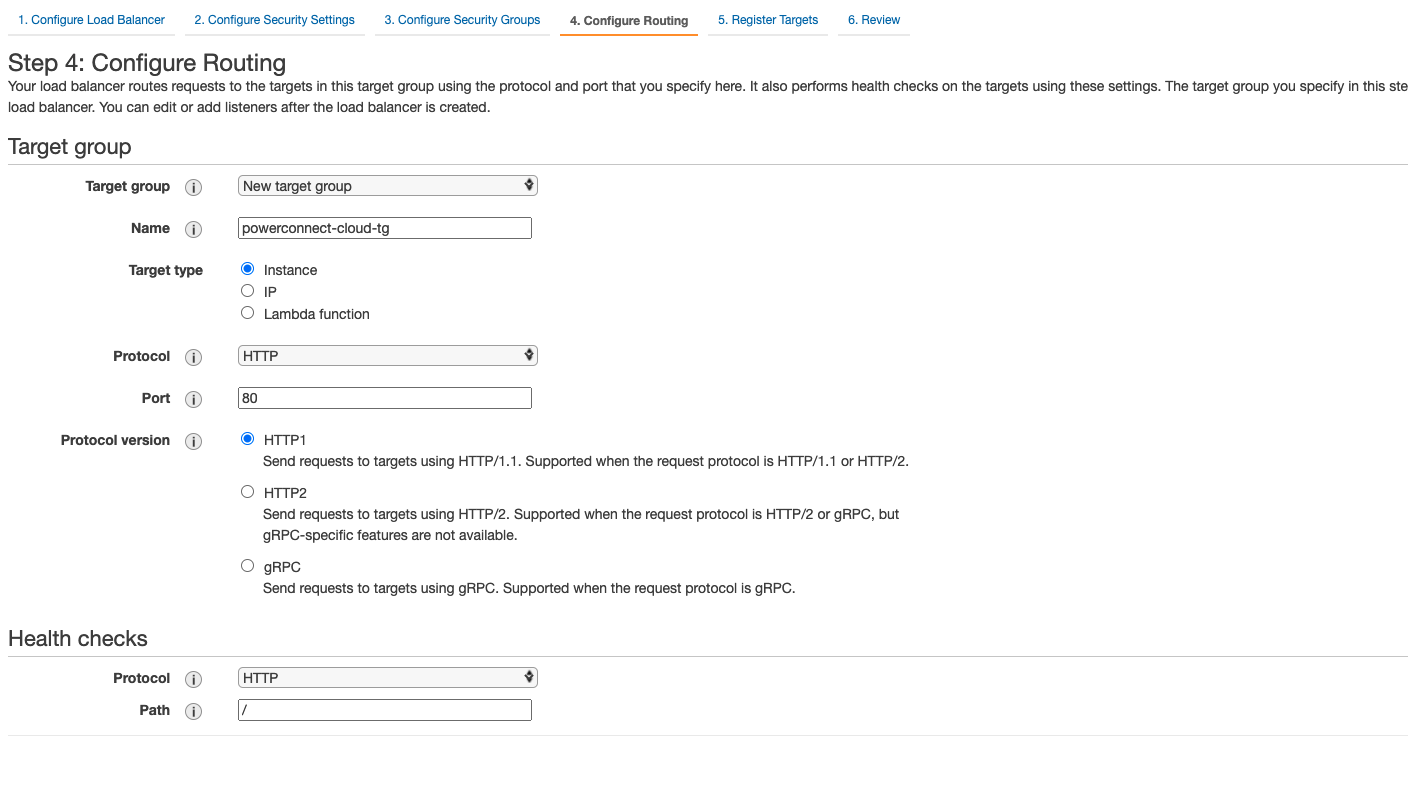Open the New target group dropdown

tap(388, 186)
